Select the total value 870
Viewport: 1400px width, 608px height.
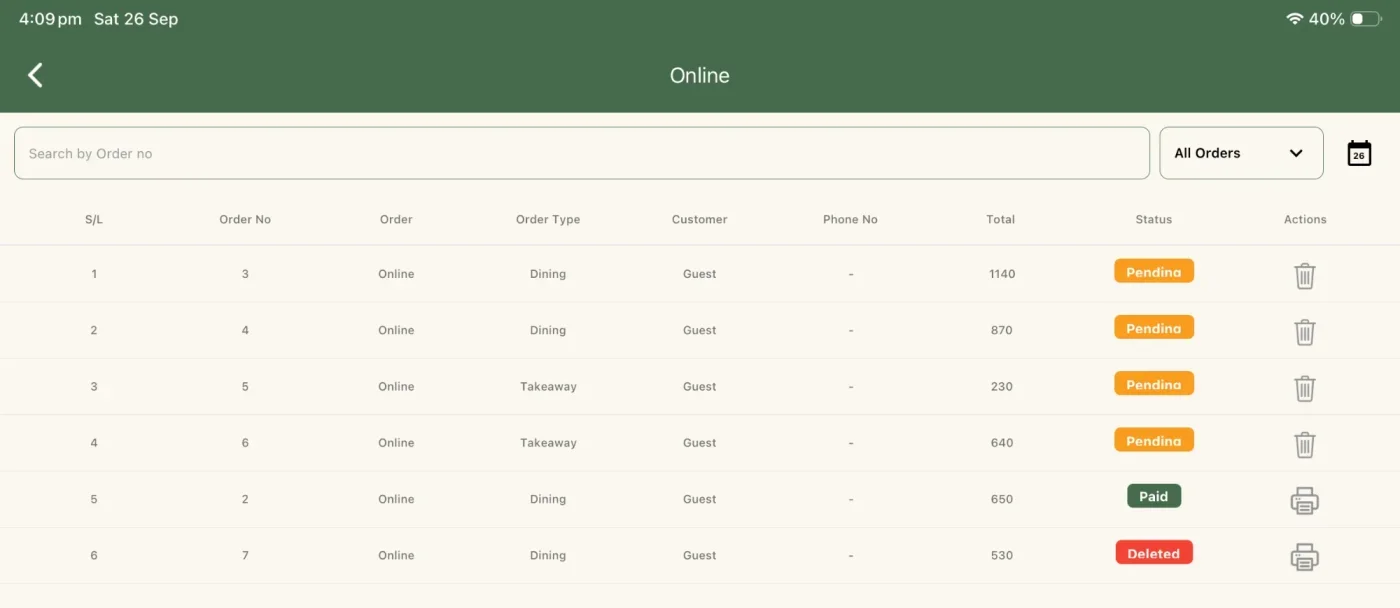[x=1002, y=330]
